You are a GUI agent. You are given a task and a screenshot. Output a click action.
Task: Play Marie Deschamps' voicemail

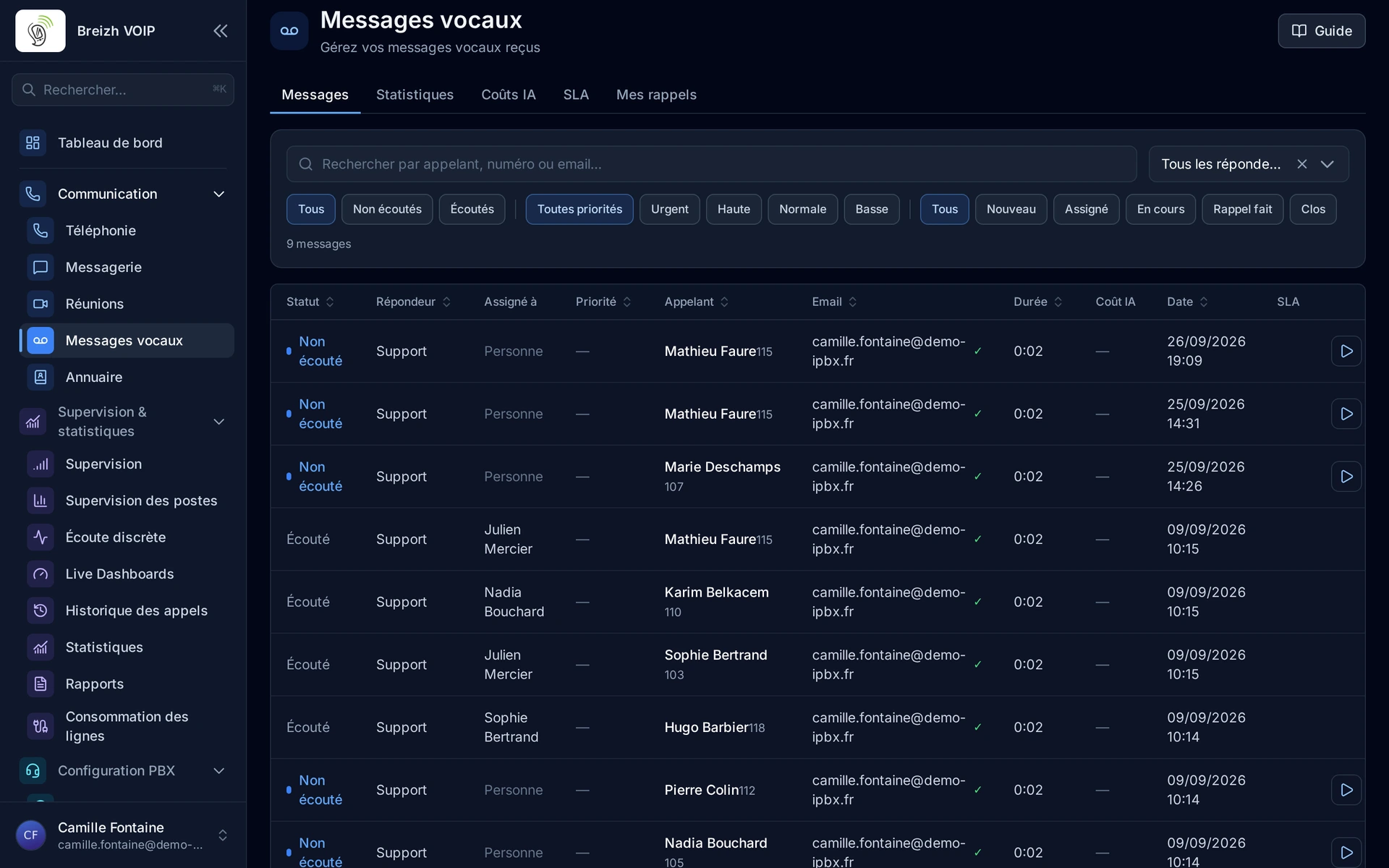point(1346,476)
